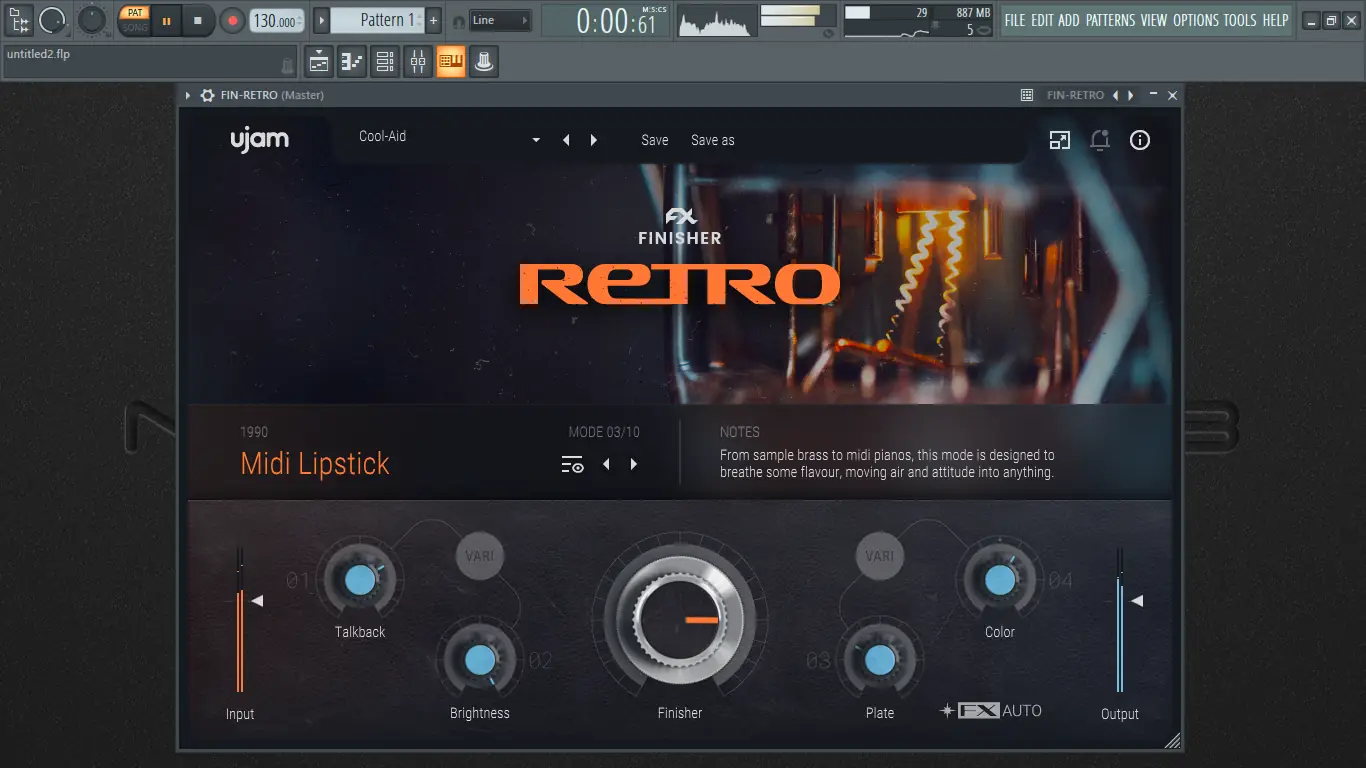Screen dimensions: 1366x768
Task: Click the plugin window resize corner handle
Action: coord(1173,741)
